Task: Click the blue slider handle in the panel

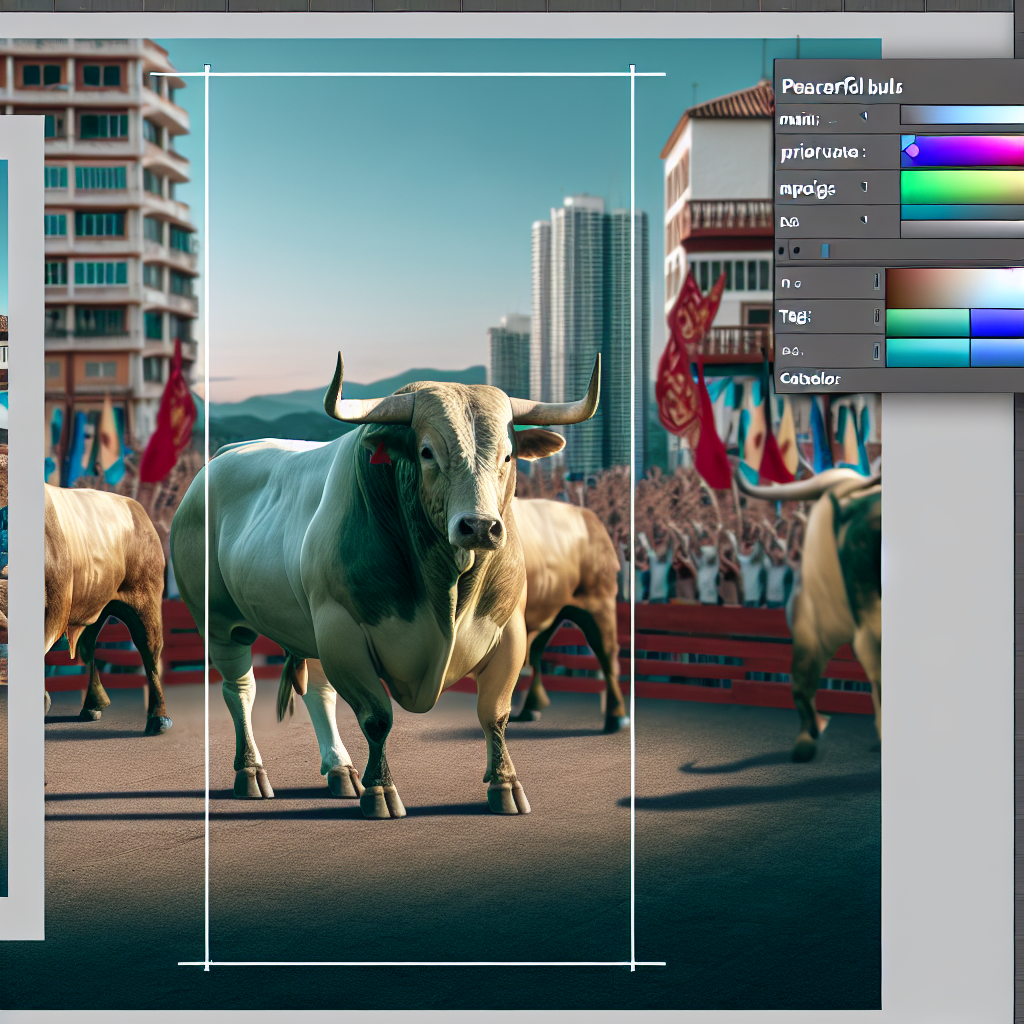Action: 825,250
